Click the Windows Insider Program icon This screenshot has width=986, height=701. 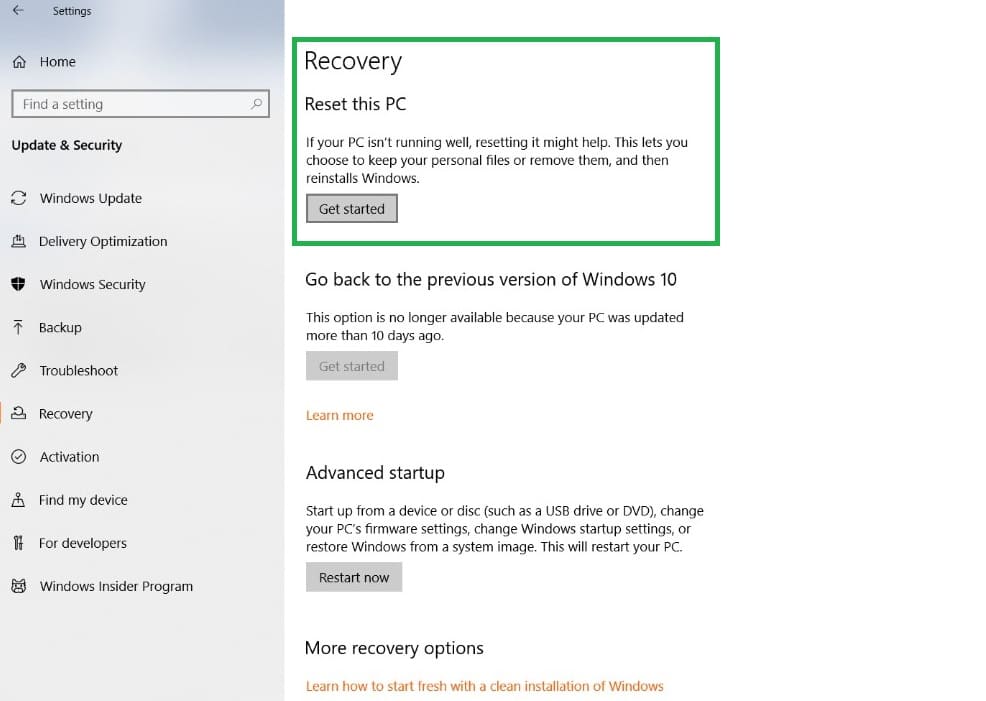[x=19, y=586]
